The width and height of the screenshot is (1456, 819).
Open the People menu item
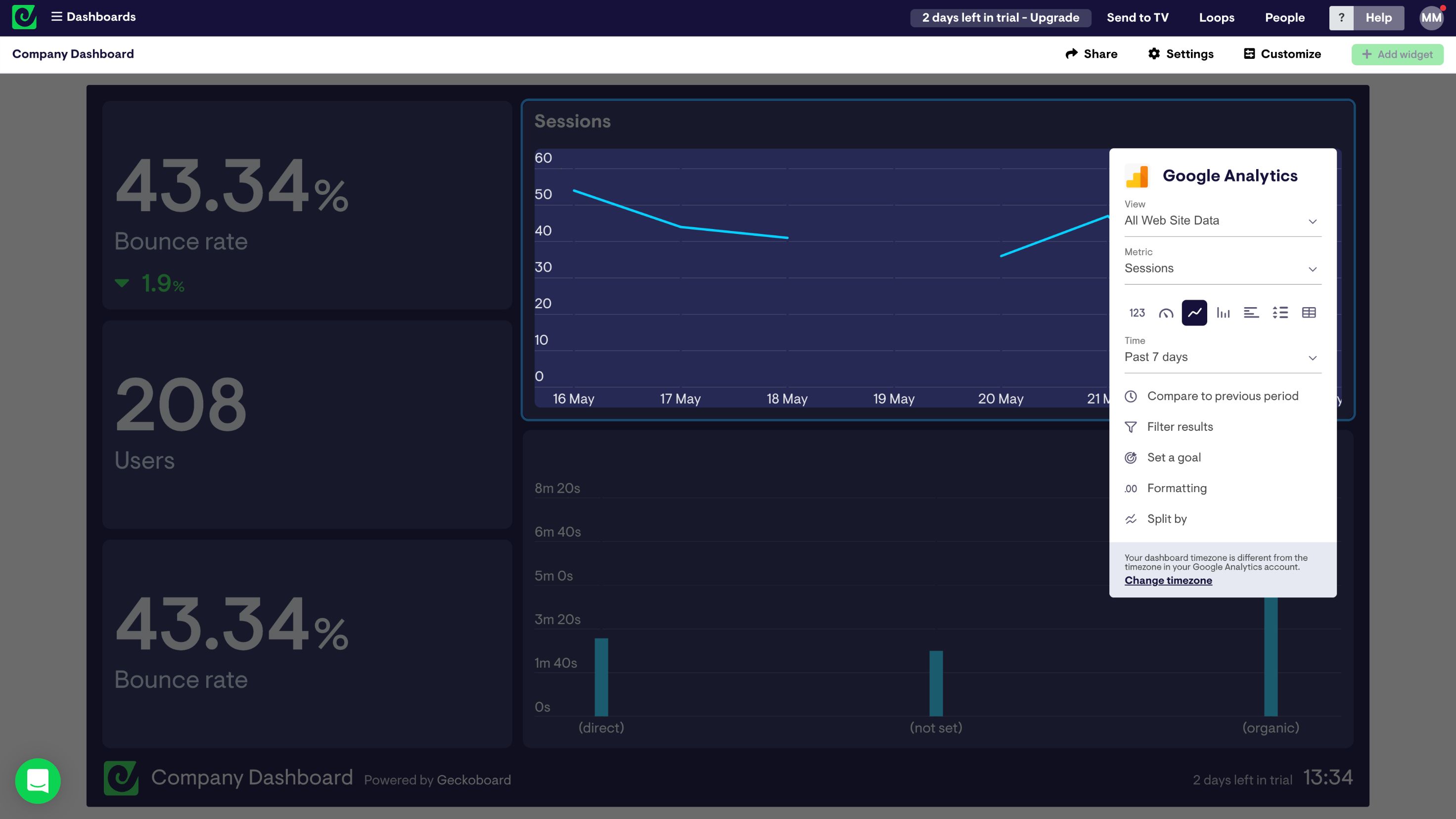pyautogui.click(x=1284, y=17)
